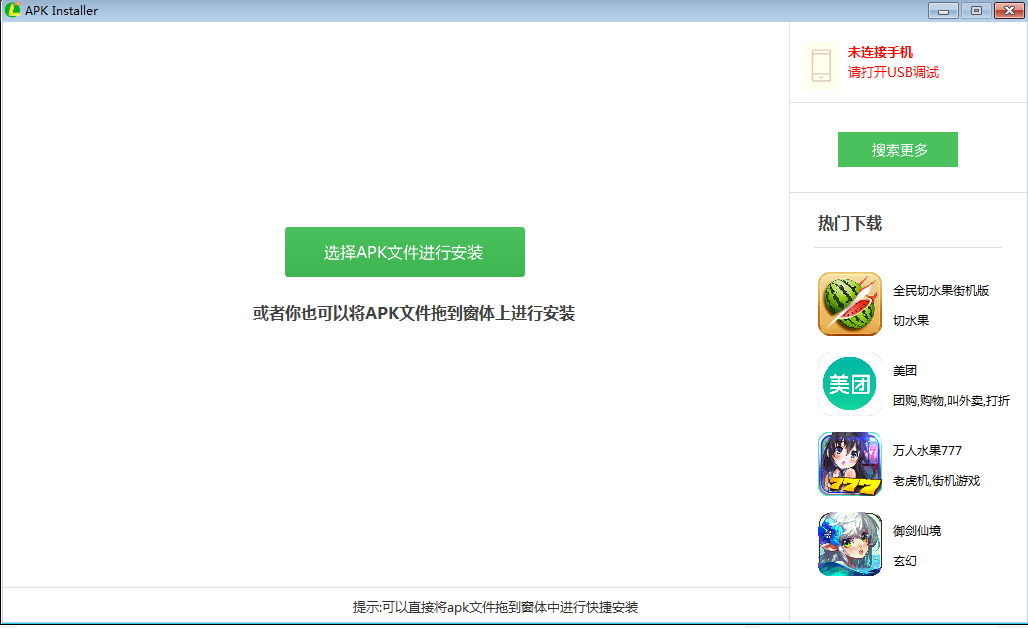The height and width of the screenshot is (628, 1028).
Task: Click the APK Installer logo in title bar
Action: tap(13, 10)
